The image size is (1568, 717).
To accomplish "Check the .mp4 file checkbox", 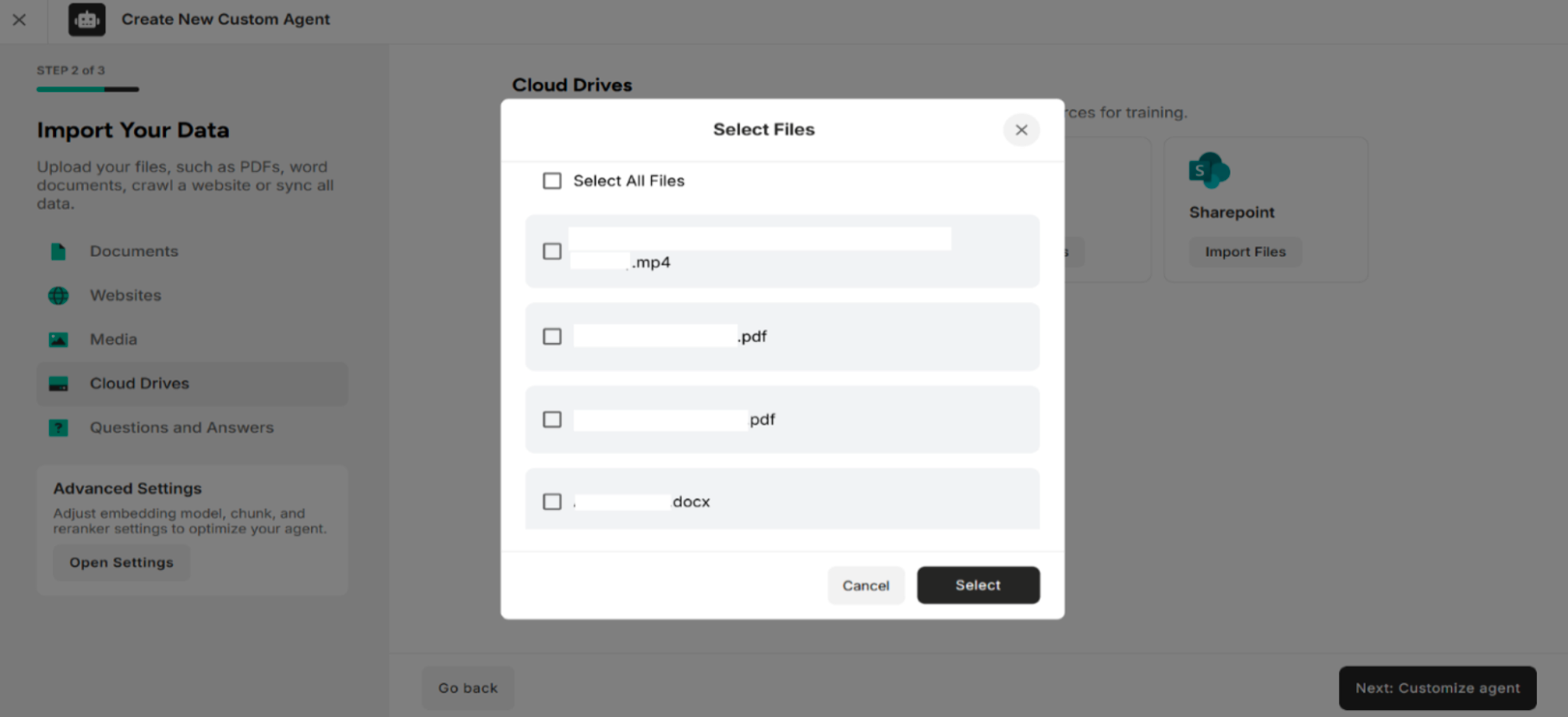I will click(551, 251).
